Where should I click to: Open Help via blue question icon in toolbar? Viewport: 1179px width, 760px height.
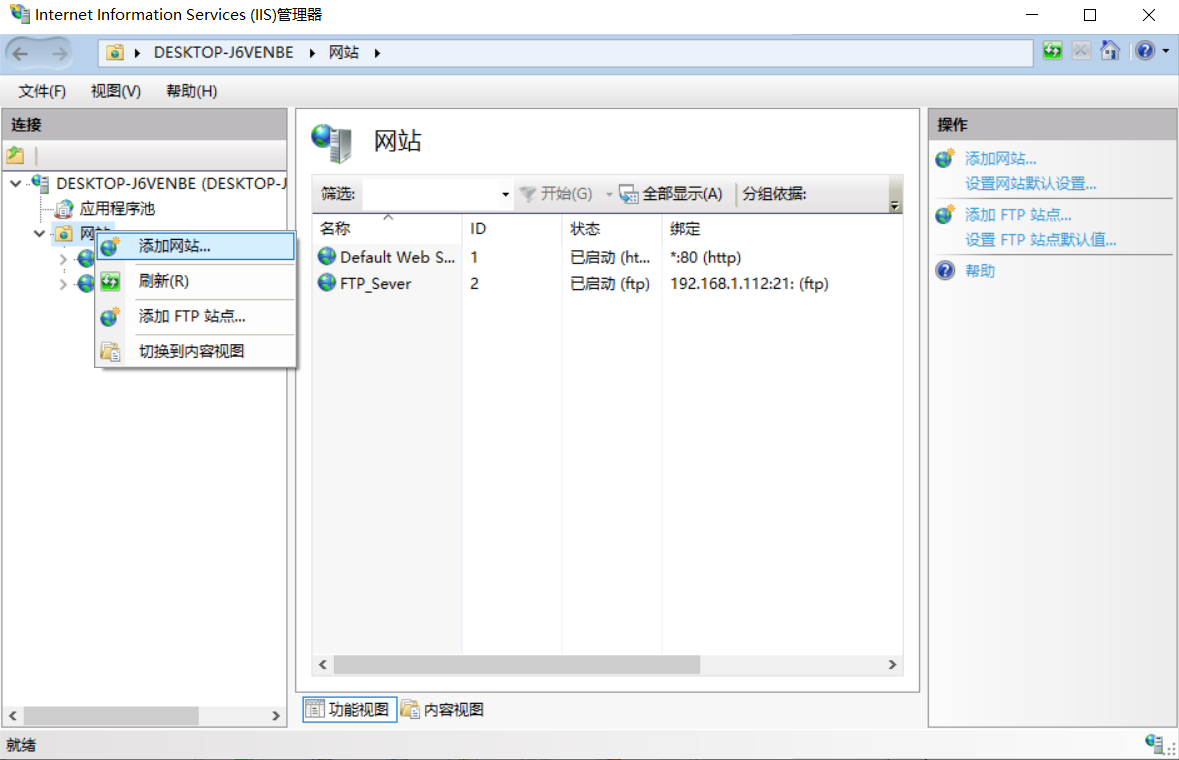click(x=1145, y=51)
